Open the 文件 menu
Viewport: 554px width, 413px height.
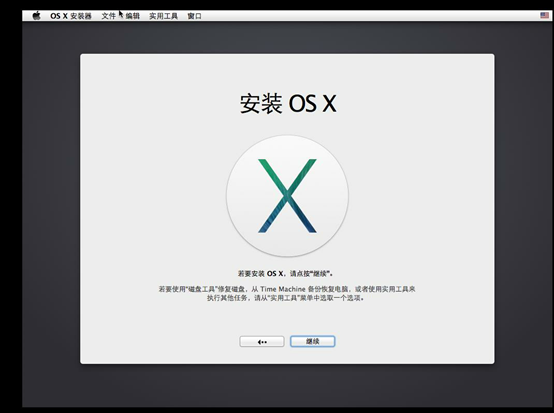tap(108, 16)
